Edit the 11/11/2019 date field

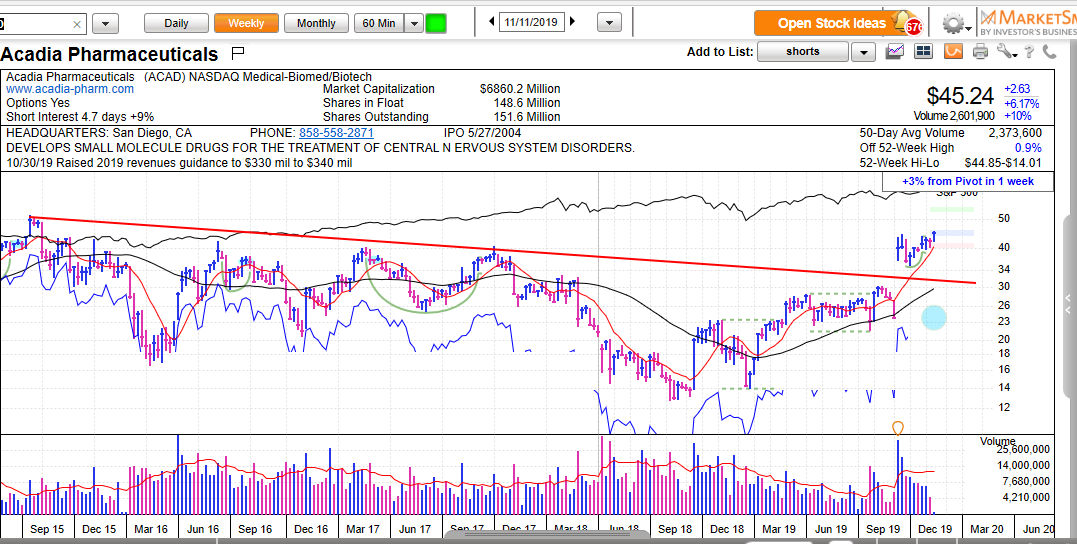532,22
